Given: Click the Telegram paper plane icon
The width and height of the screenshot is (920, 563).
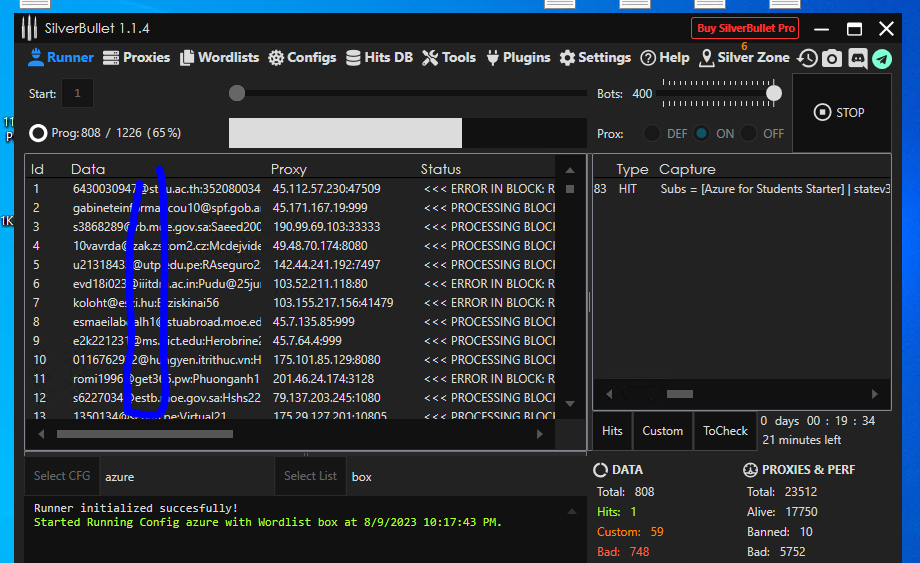Looking at the screenshot, I should click(x=882, y=59).
